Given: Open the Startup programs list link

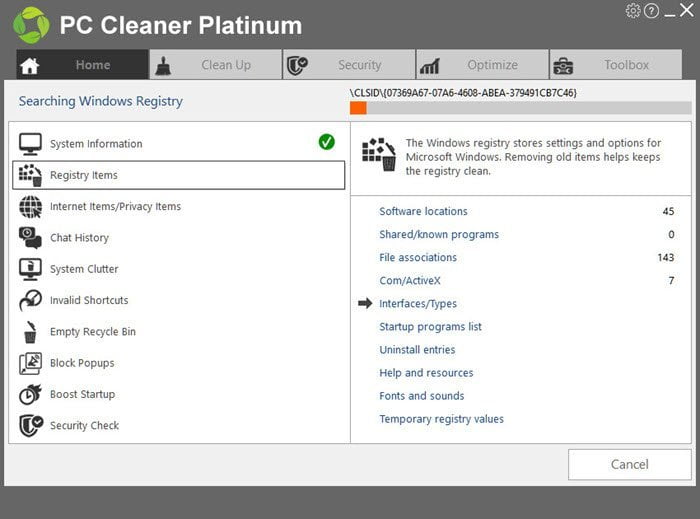Looking at the screenshot, I should pyautogui.click(x=430, y=327).
